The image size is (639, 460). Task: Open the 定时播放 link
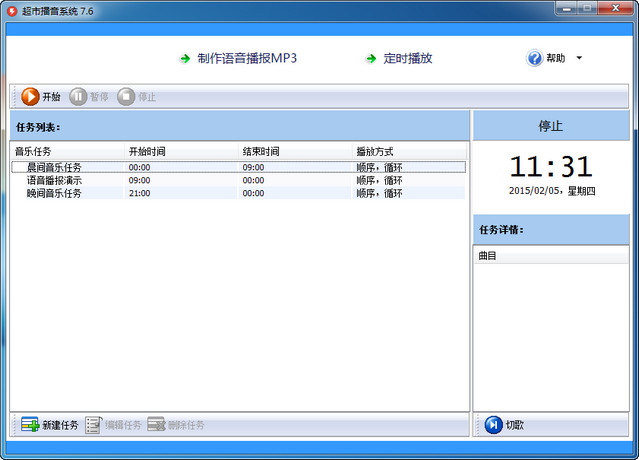(407, 58)
